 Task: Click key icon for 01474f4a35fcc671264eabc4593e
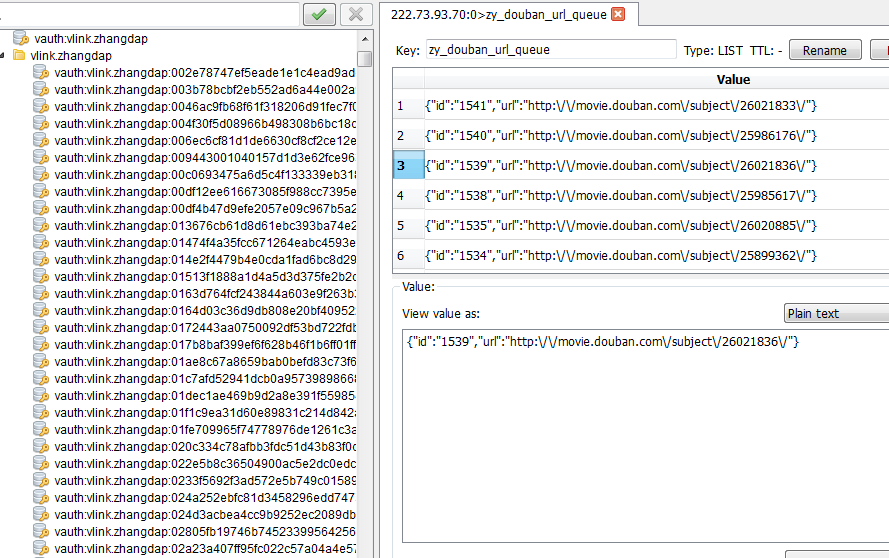tap(41, 242)
